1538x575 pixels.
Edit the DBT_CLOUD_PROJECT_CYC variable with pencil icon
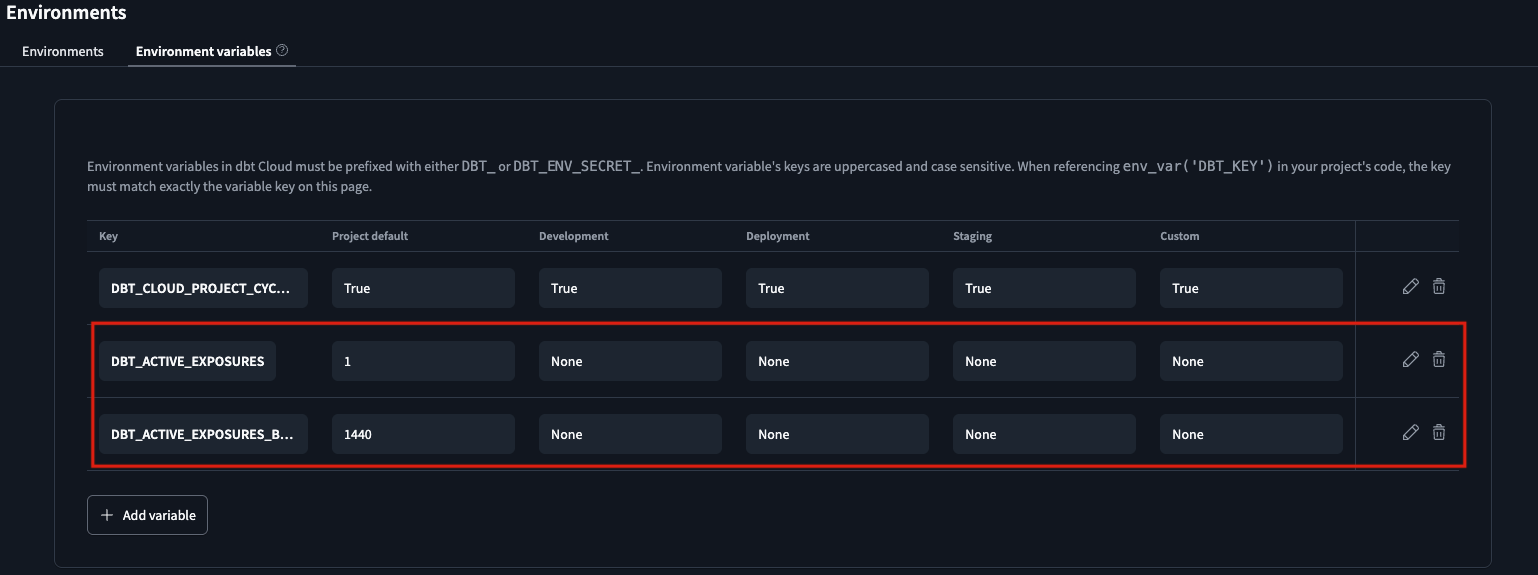tap(1410, 287)
